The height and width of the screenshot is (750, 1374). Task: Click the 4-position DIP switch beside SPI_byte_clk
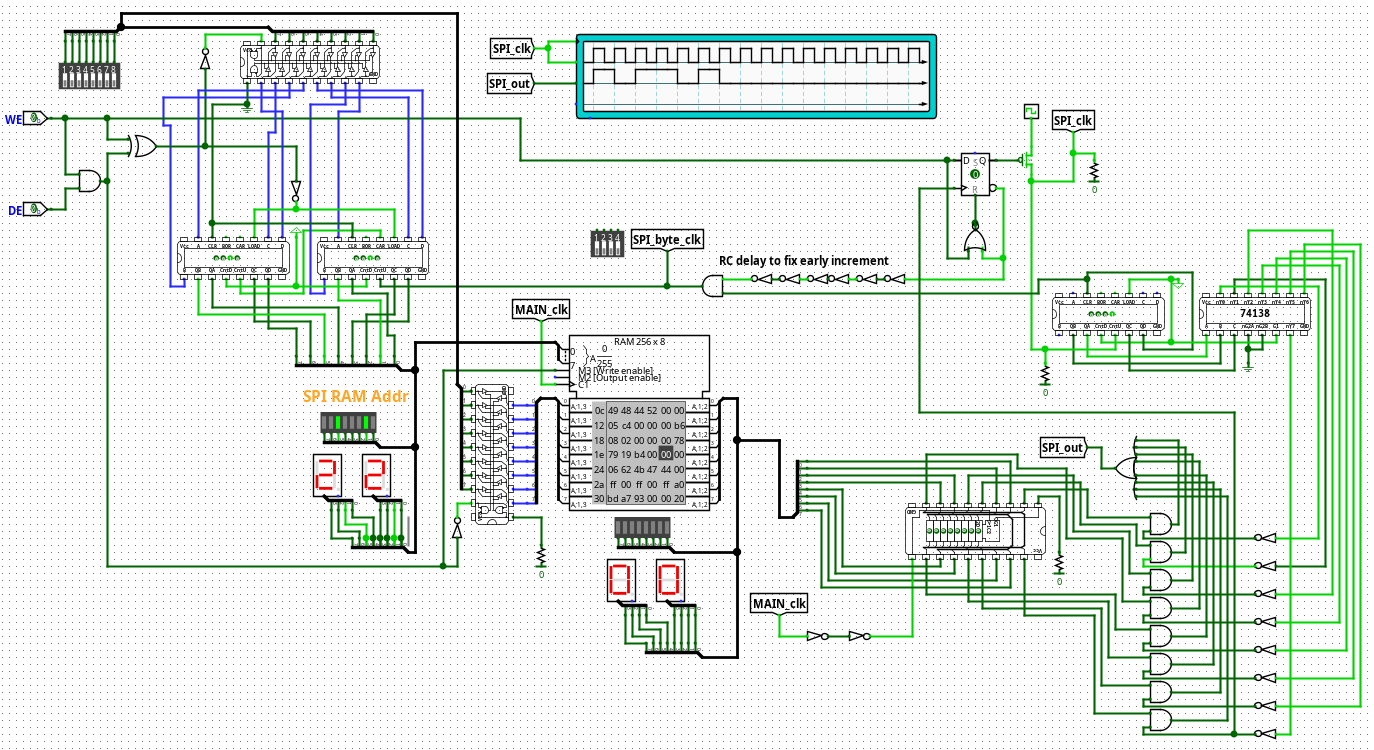pyautogui.click(x=607, y=243)
